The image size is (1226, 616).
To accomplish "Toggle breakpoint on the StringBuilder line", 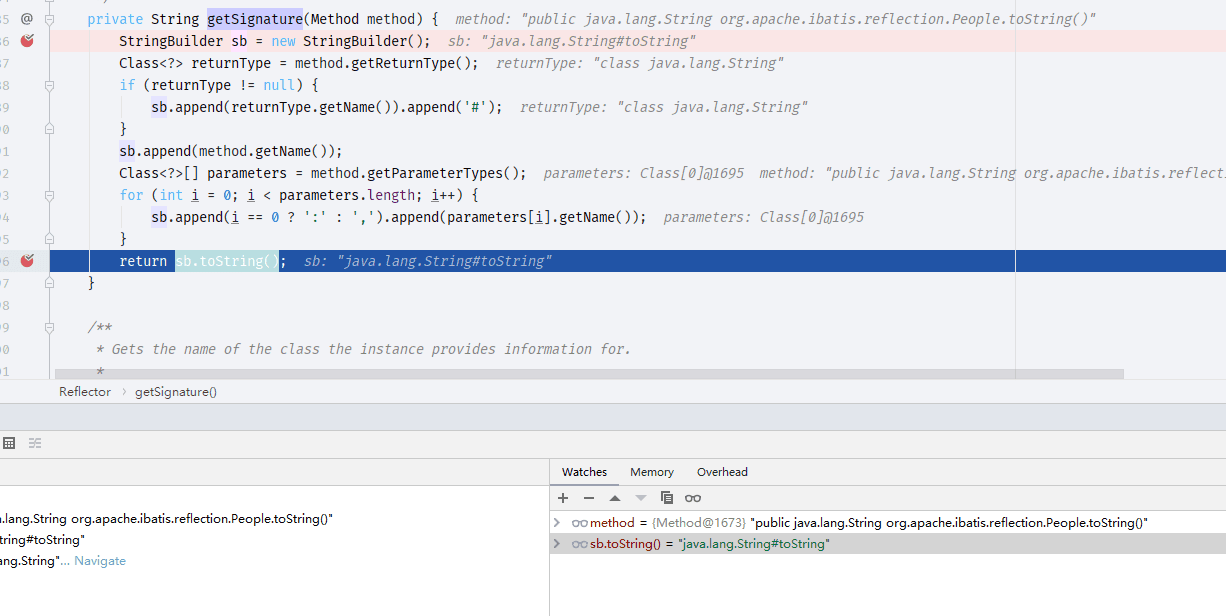I will tap(27, 41).
